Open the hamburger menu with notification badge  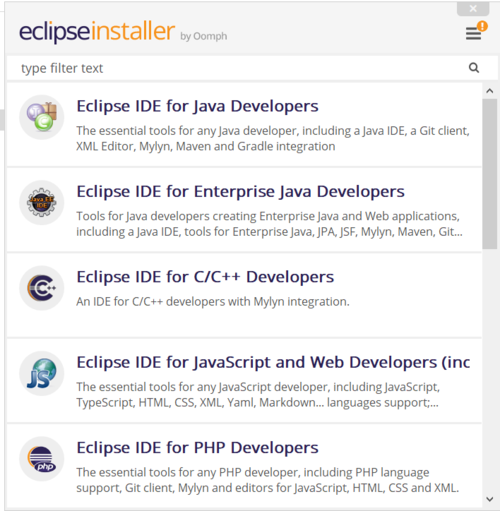[476, 31]
